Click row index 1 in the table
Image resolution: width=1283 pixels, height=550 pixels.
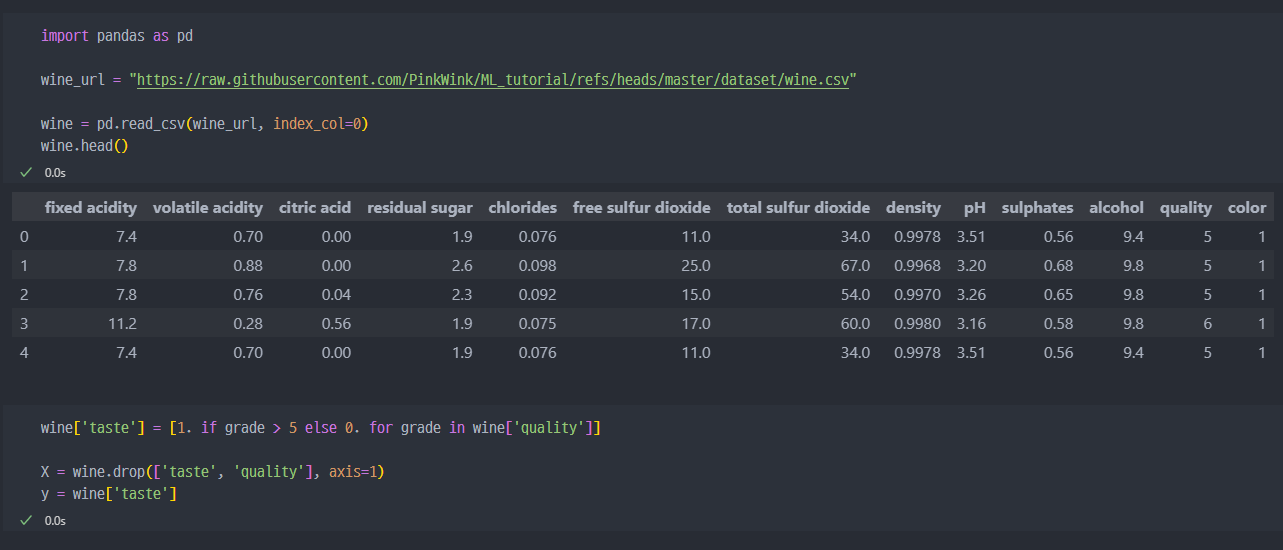click(24, 266)
